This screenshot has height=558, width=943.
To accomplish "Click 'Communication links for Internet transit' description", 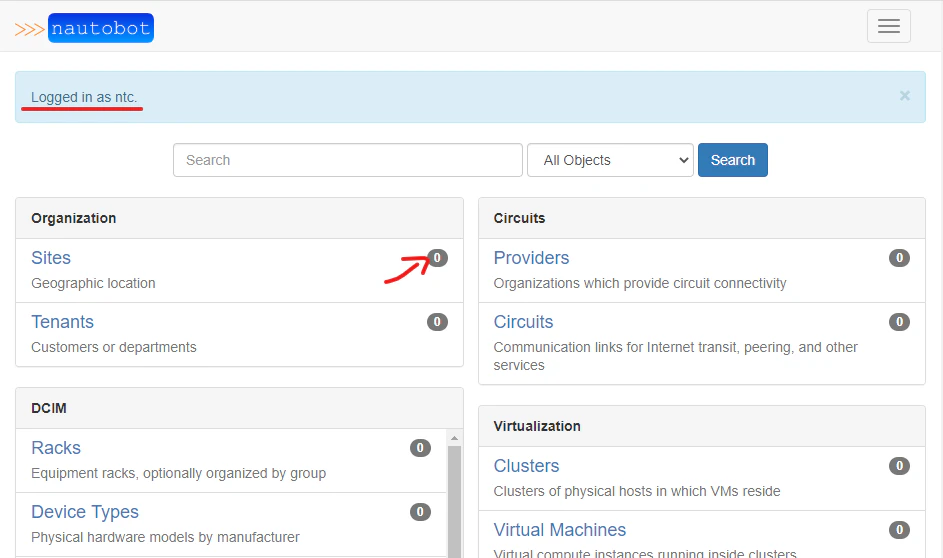I will click(x=676, y=356).
